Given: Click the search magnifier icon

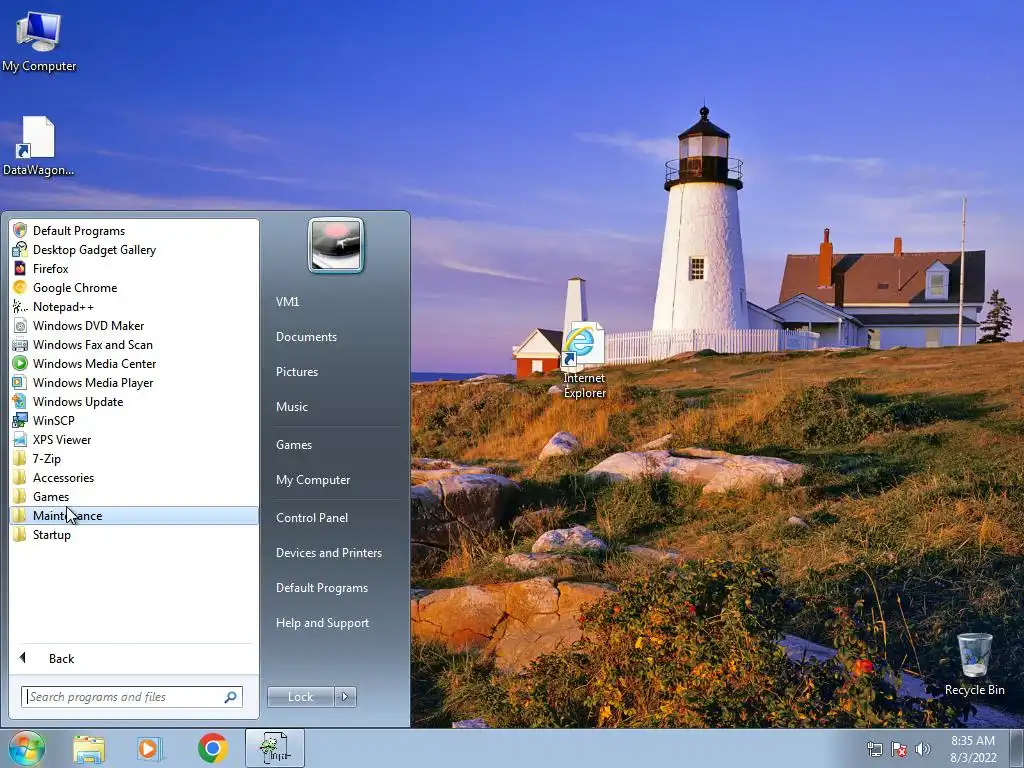Looking at the screenshot, I should pyautogui.click(x=231, y=697).
